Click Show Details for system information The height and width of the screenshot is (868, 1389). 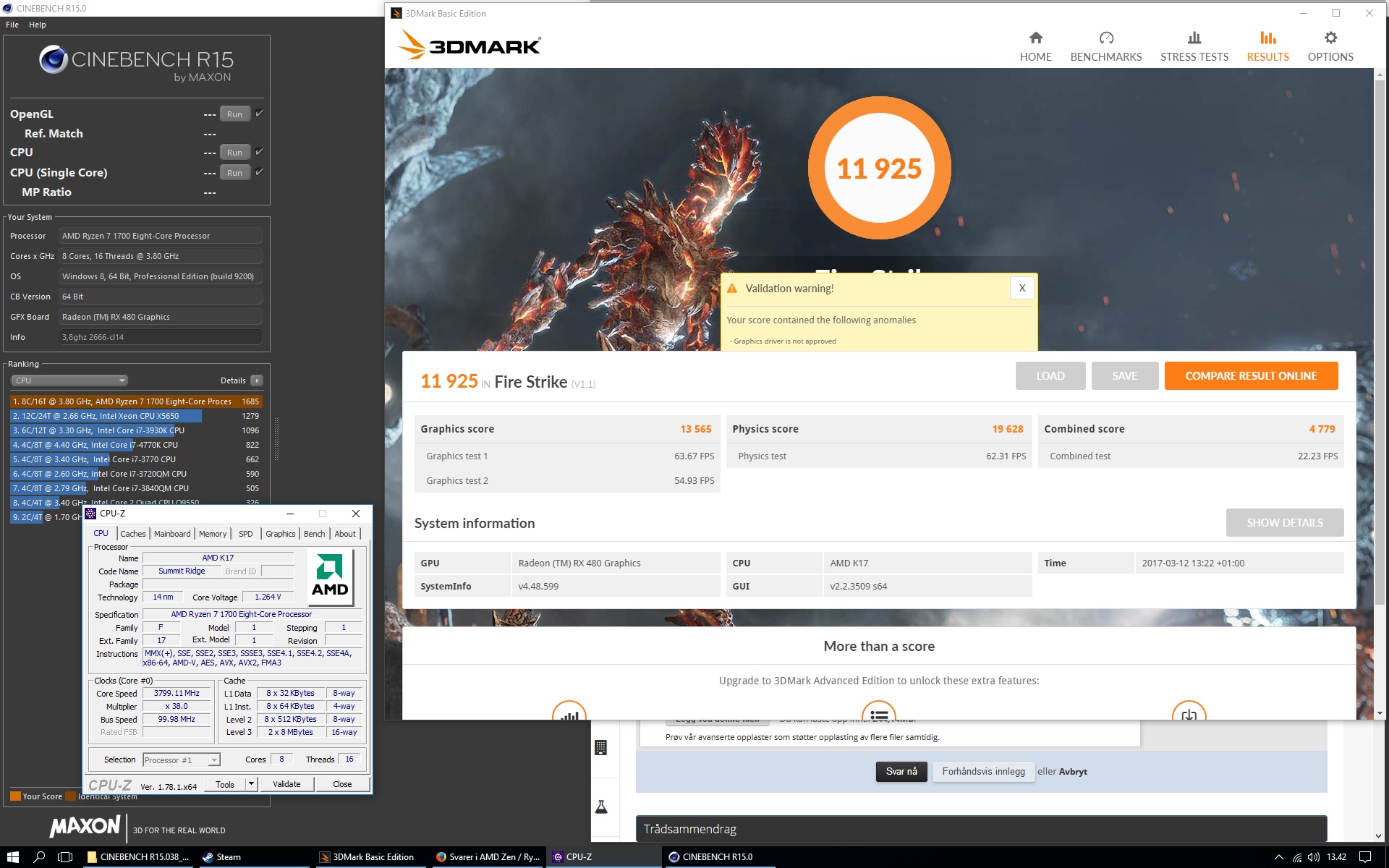(1284, 522)
